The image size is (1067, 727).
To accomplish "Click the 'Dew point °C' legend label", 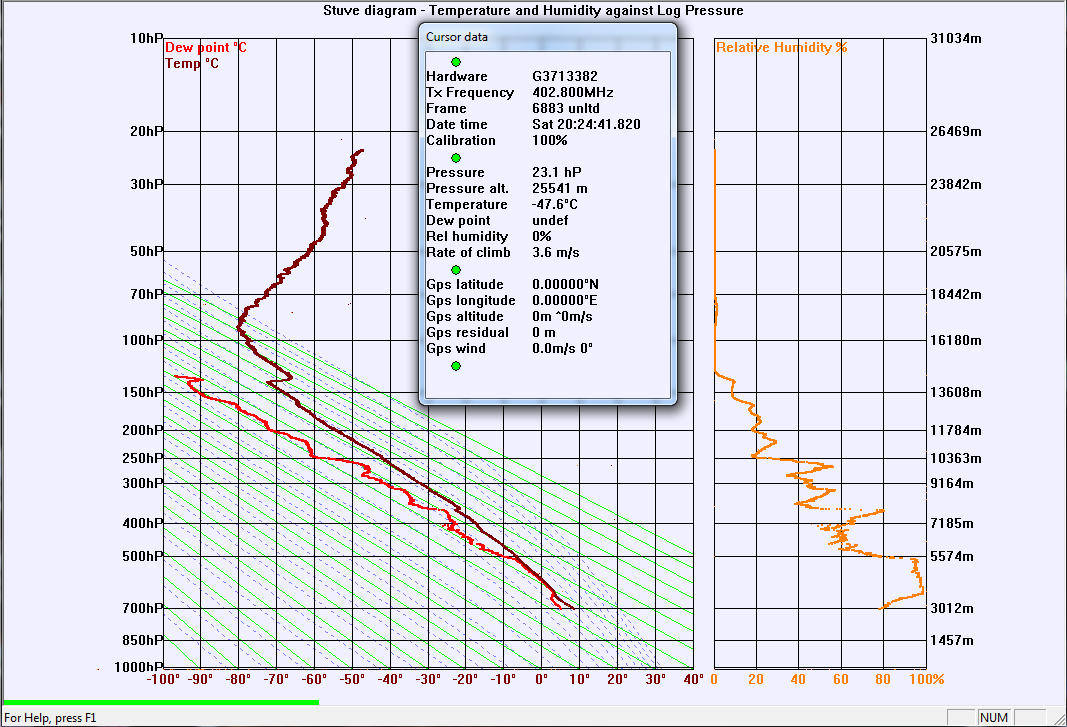I will coord(206,47).
